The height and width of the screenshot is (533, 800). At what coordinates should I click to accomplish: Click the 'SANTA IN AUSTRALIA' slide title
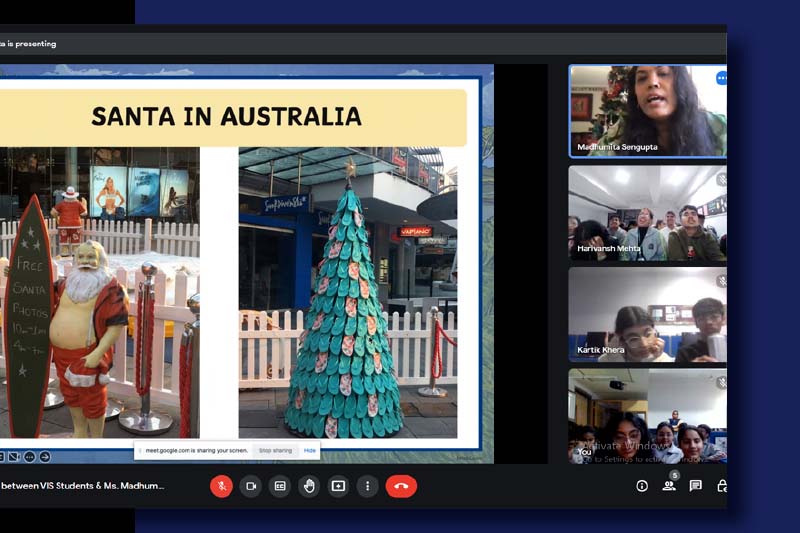(x=227, y=116)
